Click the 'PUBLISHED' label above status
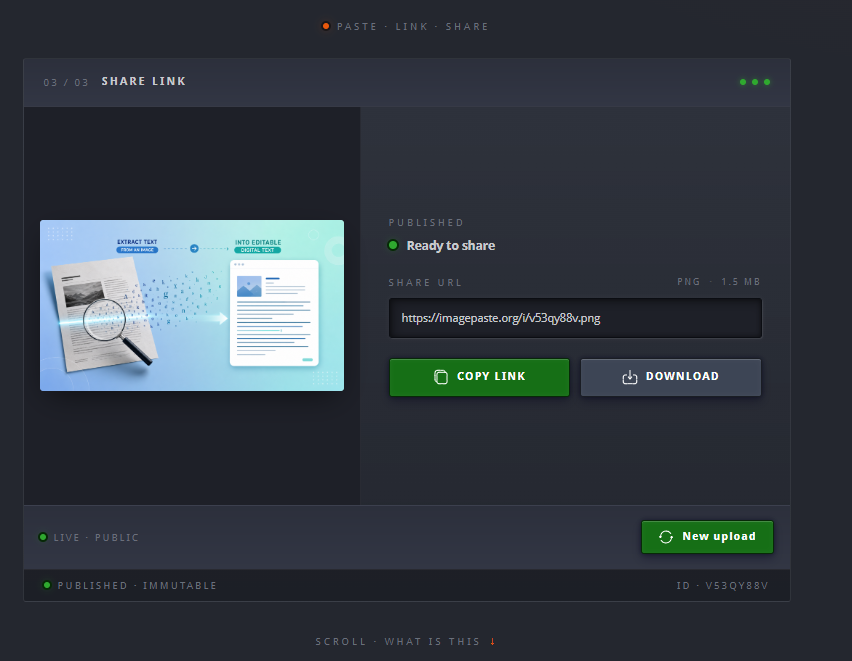The height and width of the screenshot is (661, 852). pos(426,222)
